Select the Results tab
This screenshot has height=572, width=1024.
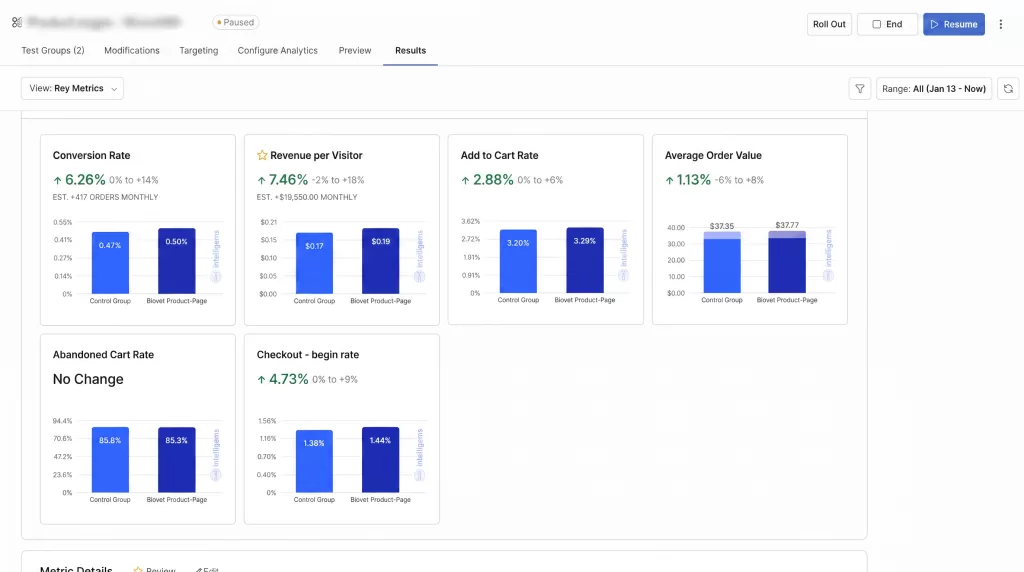[x=410, y=50]
